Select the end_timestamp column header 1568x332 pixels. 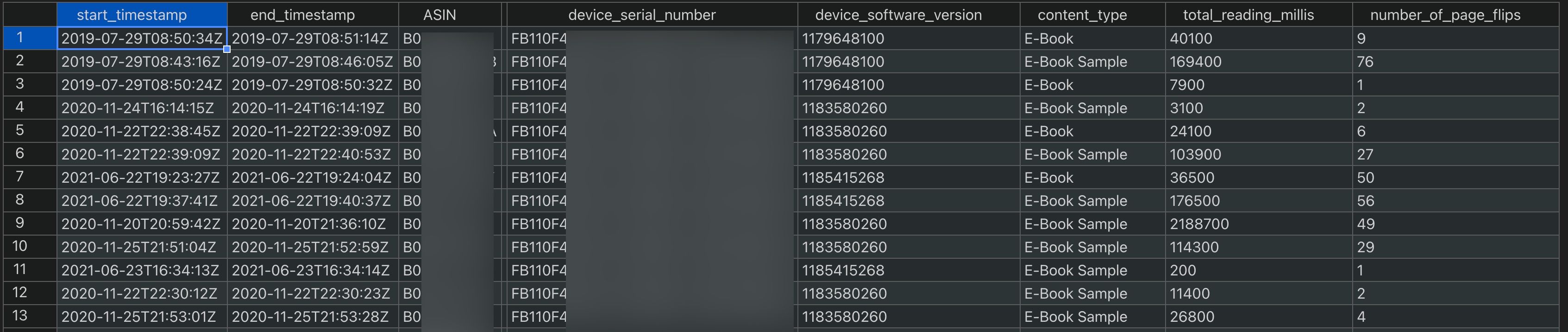coord(313,15)
